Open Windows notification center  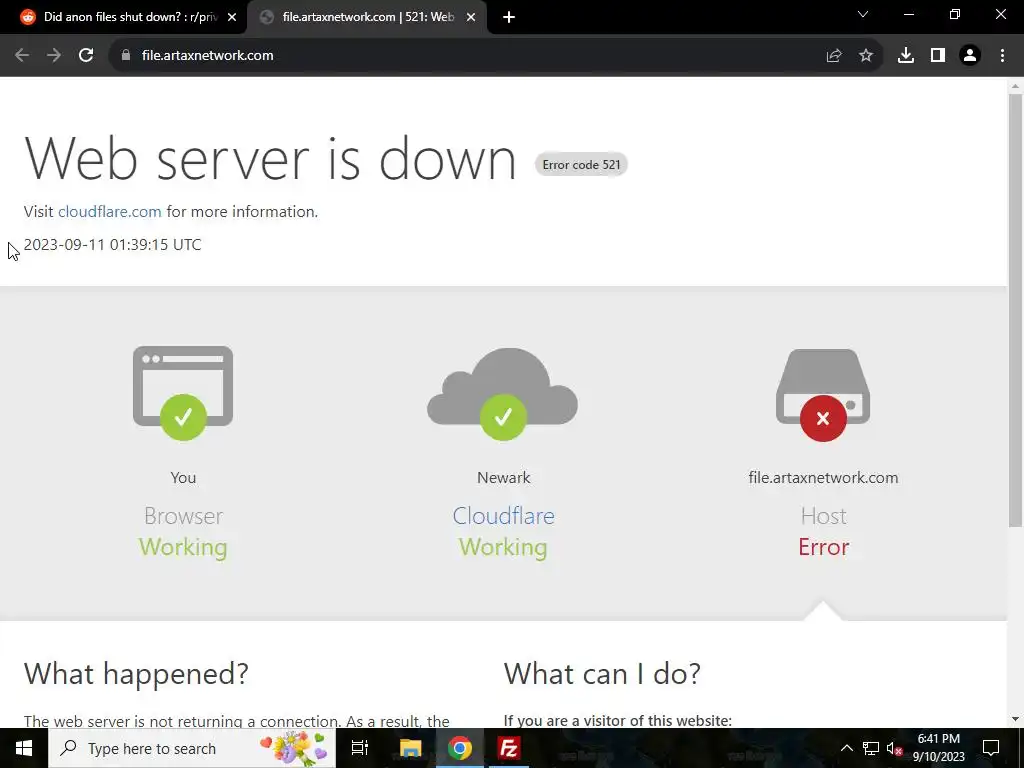(991, 748)
